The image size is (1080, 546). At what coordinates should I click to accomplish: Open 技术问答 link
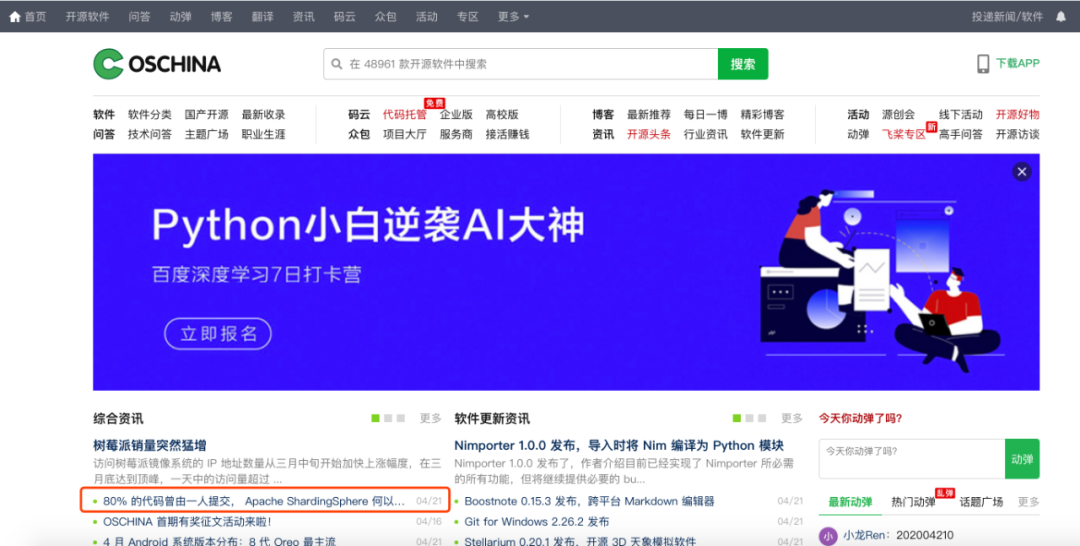pos(149,134)
